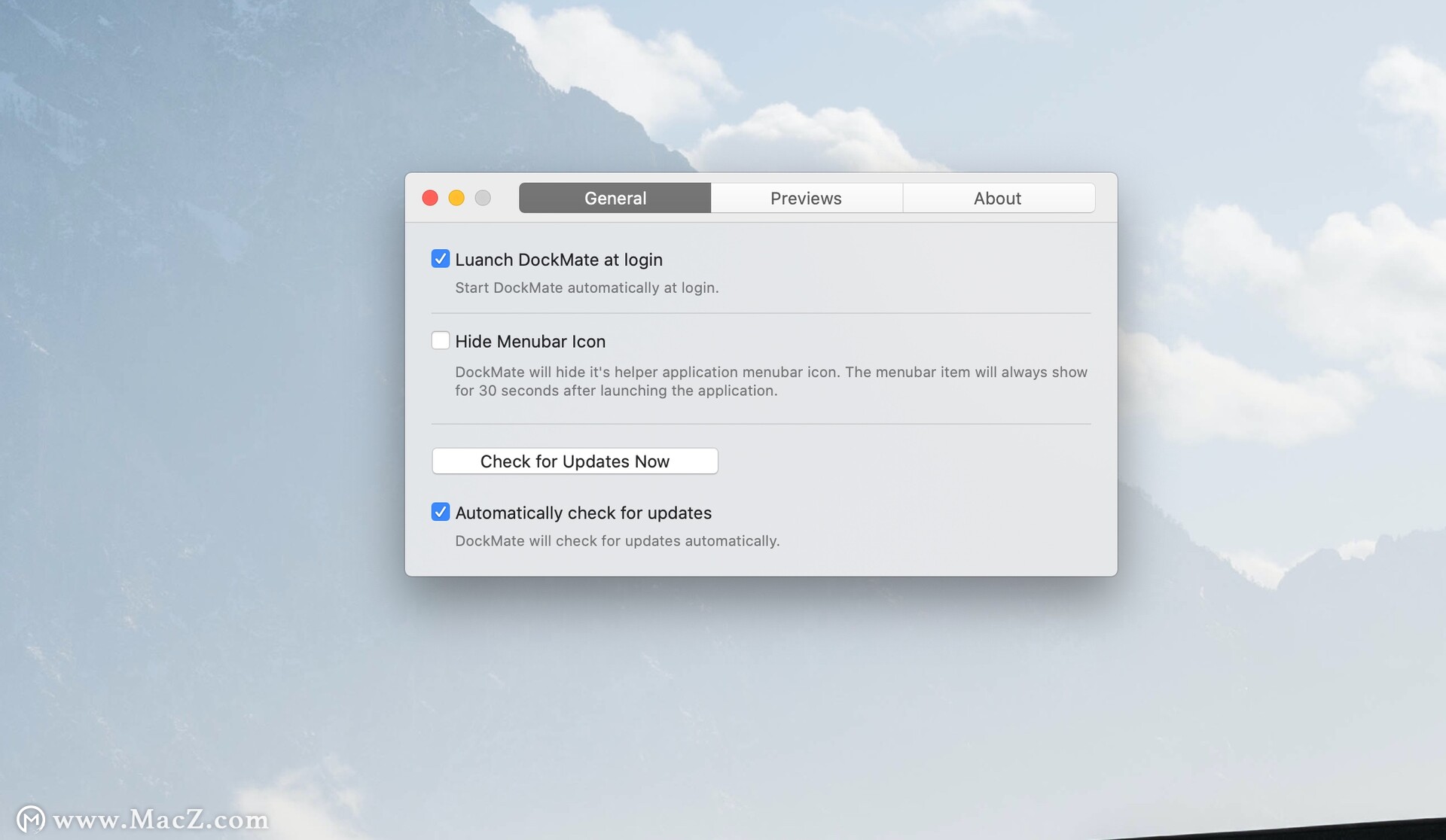Image resolution: width=1446 pixels, height=840 pixels.
Task: Open the About tab
Action: click(x=998, y=198)
